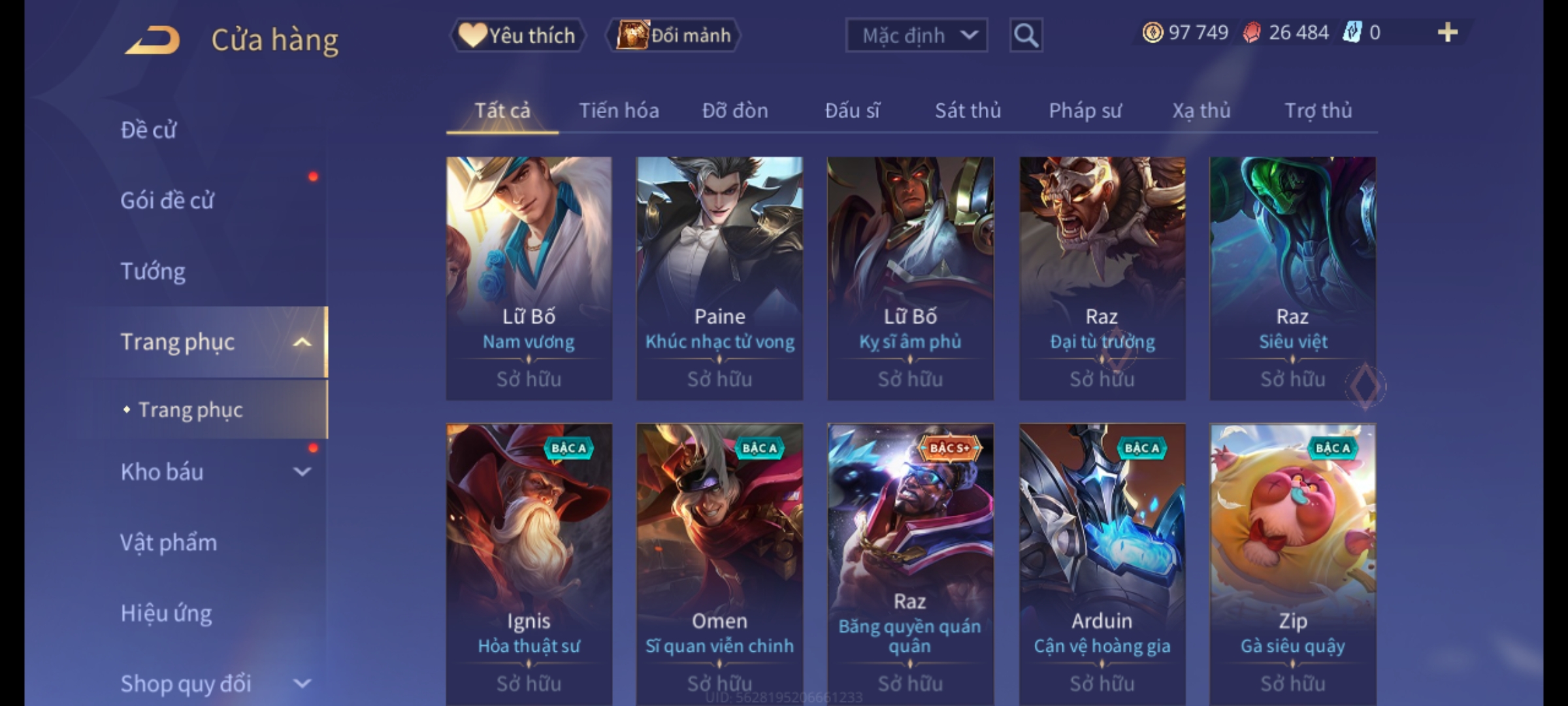Open Đổi mảnh fragment exchange

[674, 35]
